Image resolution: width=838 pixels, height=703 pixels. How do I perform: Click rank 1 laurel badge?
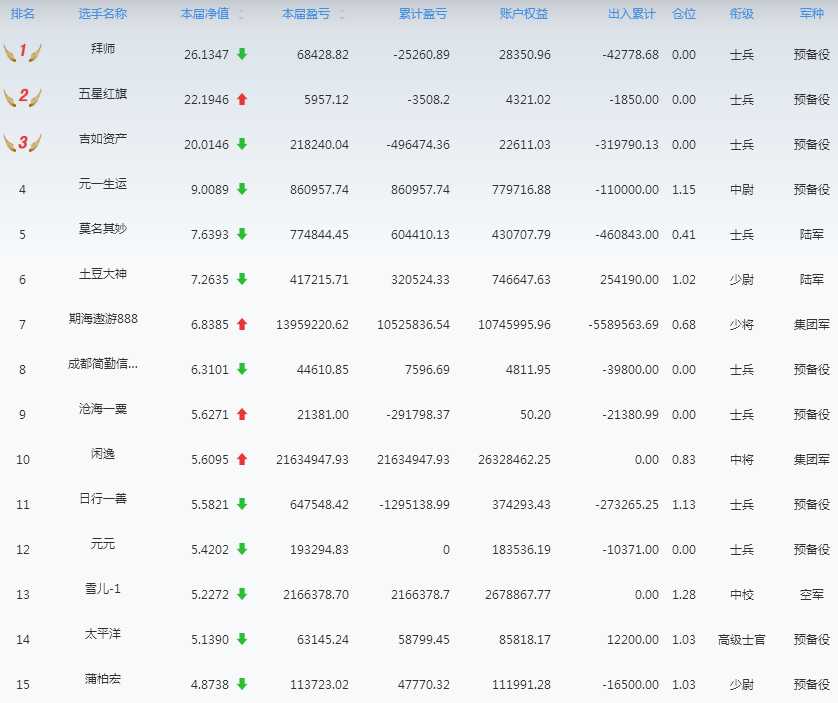[x=22, y=52]
